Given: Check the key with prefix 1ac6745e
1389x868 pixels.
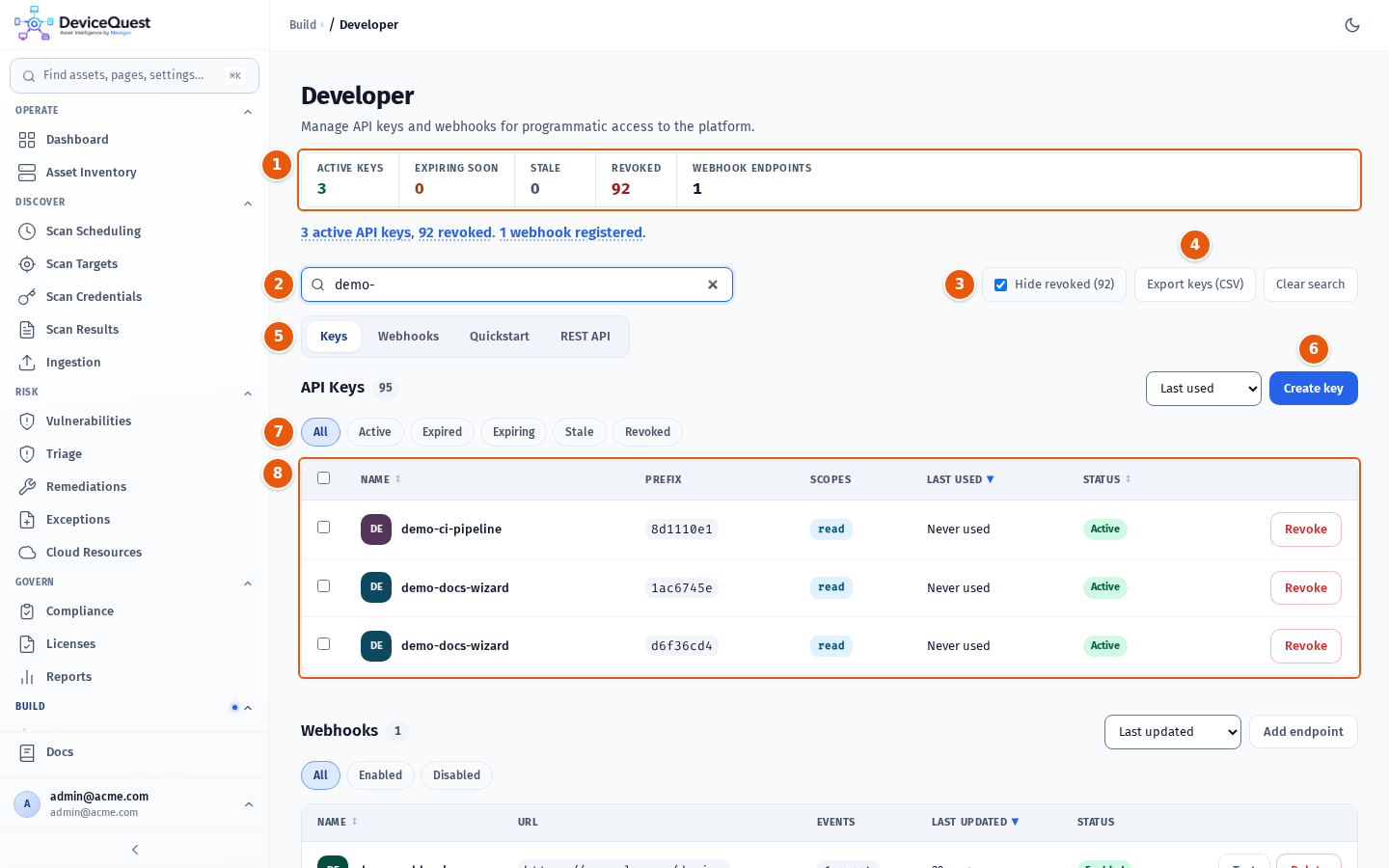Looking at the screenshot, I should [x=324, y=586].
